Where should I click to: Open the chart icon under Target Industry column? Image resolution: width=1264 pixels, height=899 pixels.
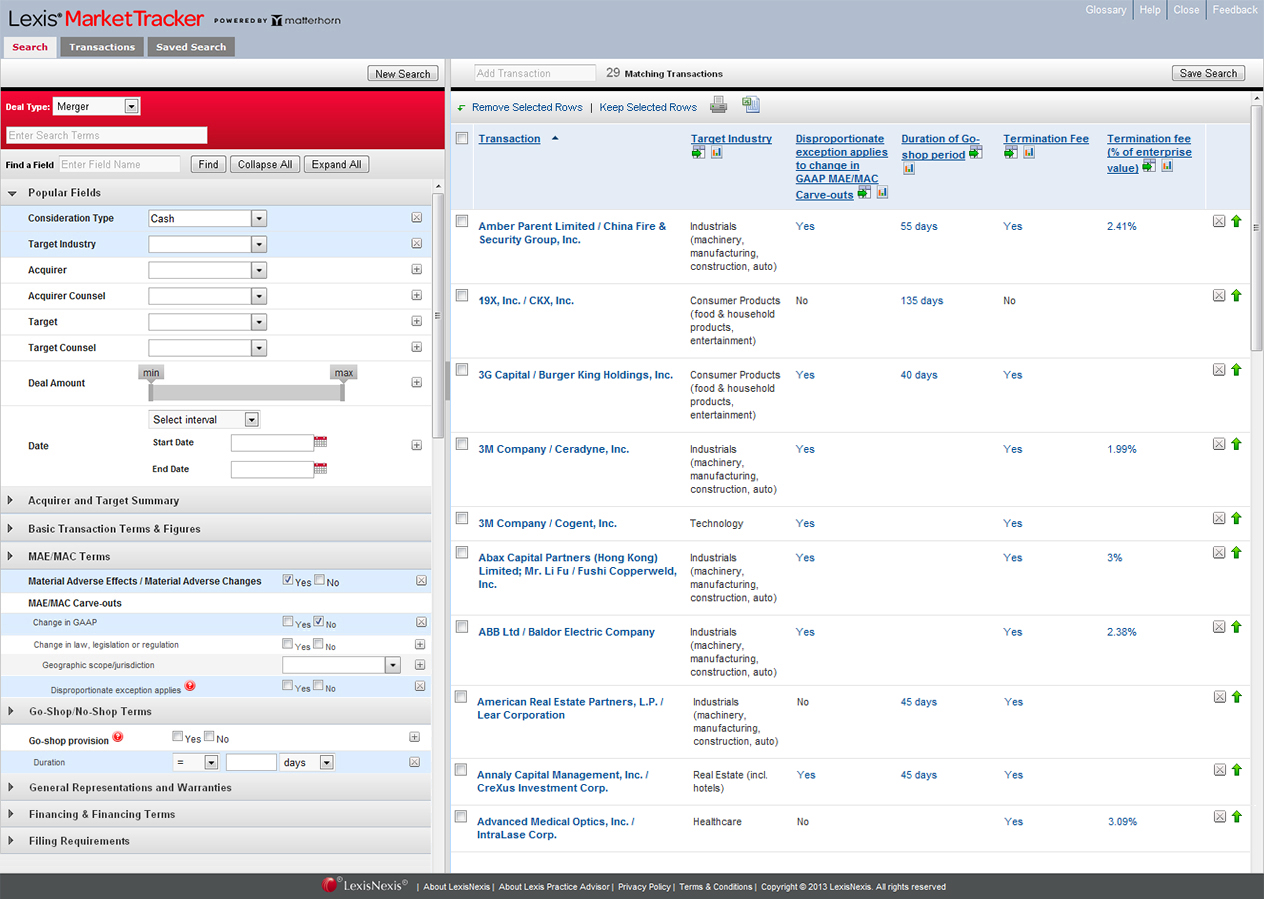pyautogui.click(x=717, y=152)
